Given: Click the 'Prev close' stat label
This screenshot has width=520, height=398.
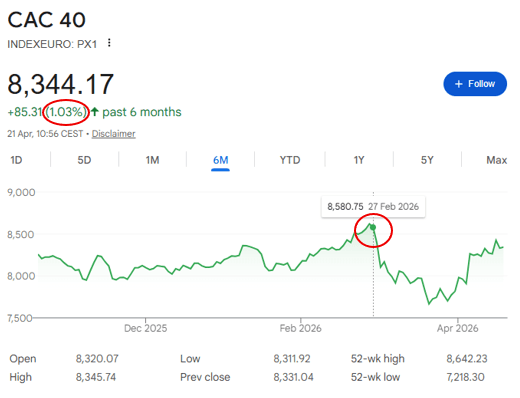Looking at the screenshot, I should pyautogui.click(x=205, y=377).
